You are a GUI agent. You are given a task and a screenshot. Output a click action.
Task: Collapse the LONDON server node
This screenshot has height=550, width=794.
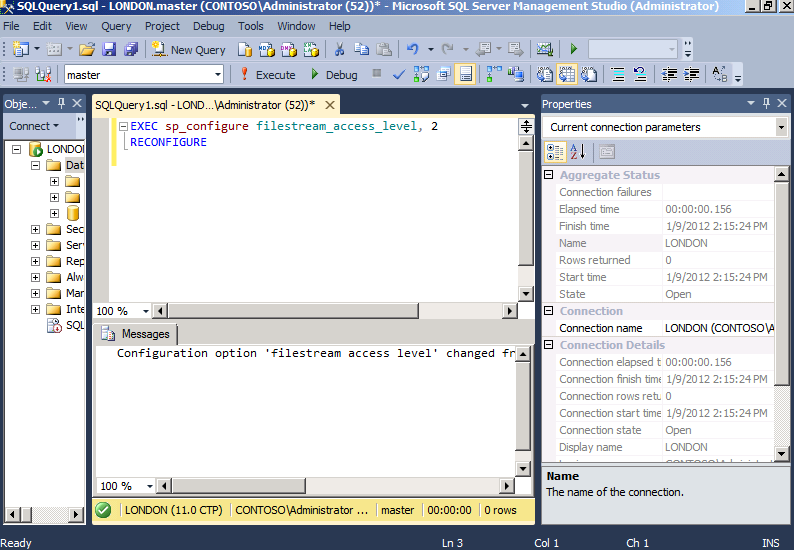(16, 149)
